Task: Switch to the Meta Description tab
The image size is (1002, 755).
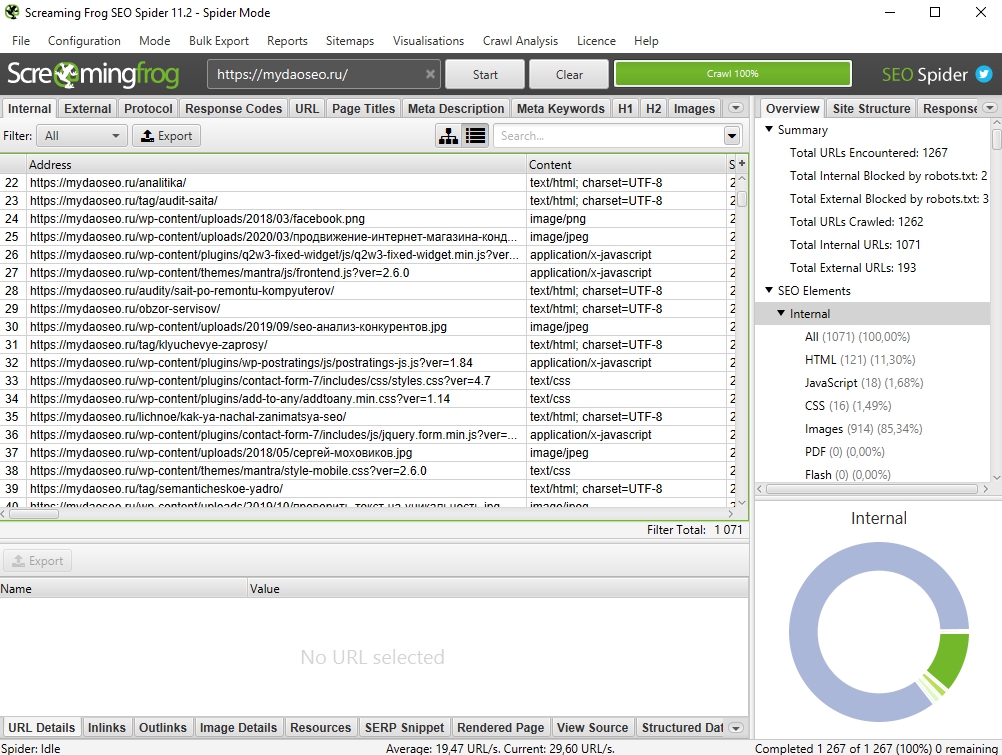Action: pos(456,108)
